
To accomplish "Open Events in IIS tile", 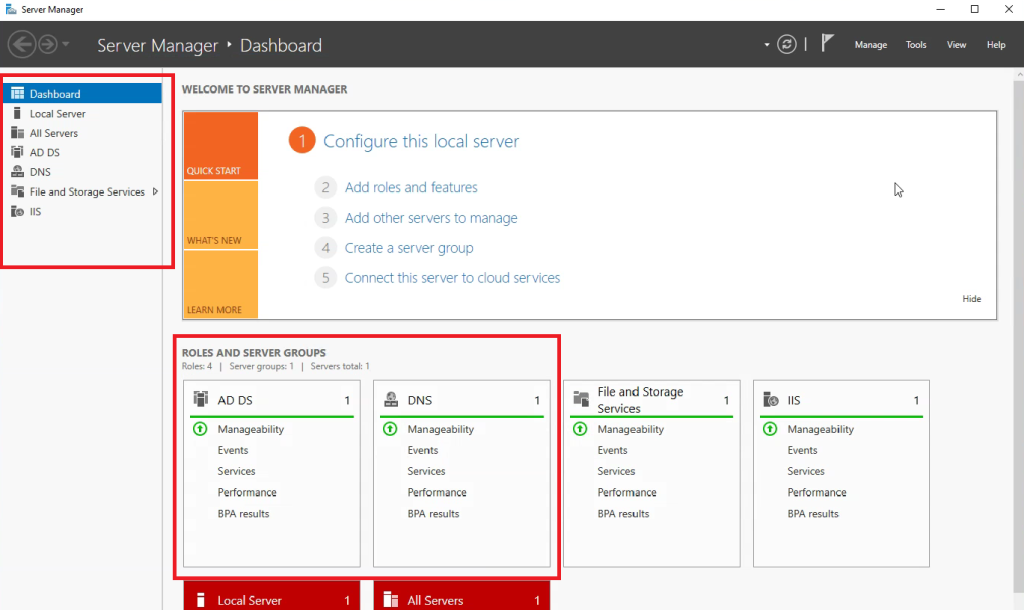I will 802,450.
